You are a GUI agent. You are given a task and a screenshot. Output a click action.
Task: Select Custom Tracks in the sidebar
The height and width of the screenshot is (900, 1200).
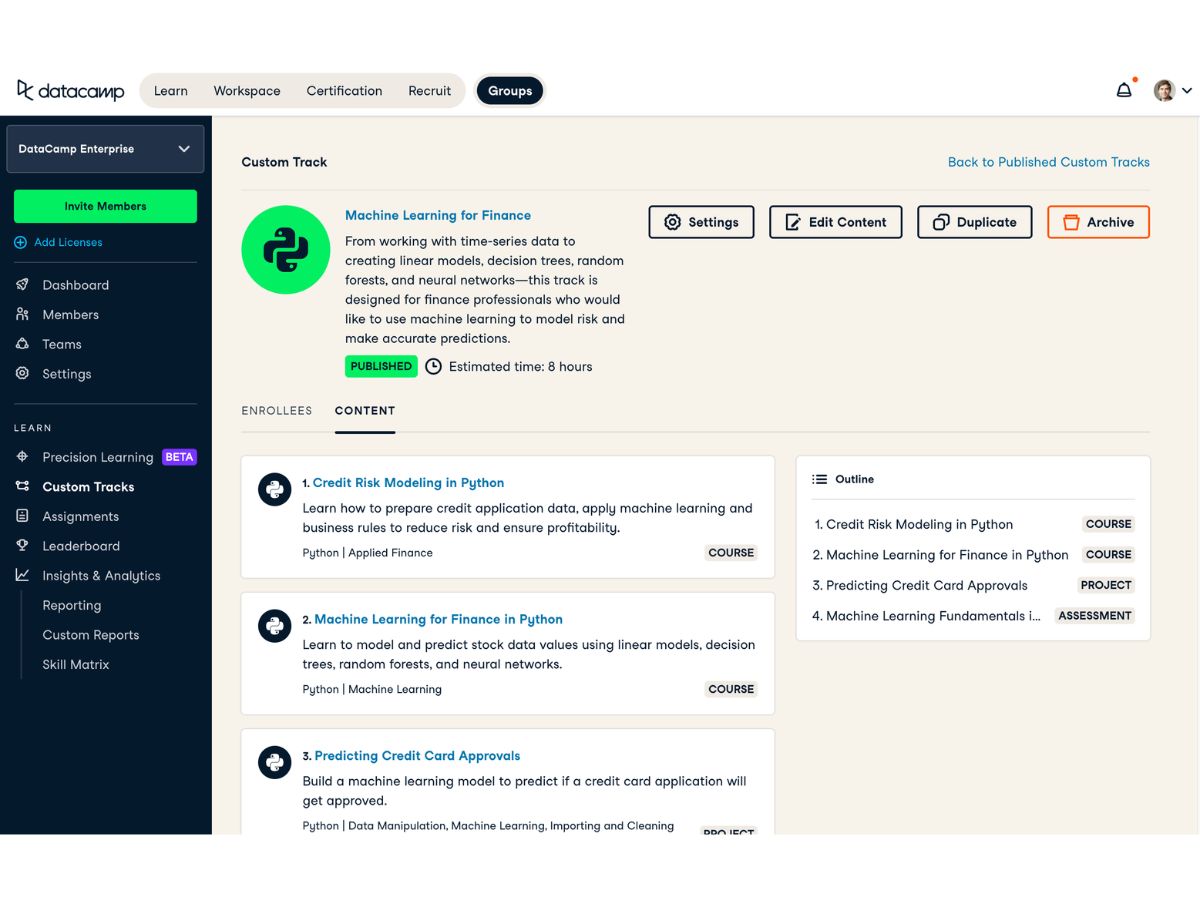pyautogui.click(x=88, y=487)
